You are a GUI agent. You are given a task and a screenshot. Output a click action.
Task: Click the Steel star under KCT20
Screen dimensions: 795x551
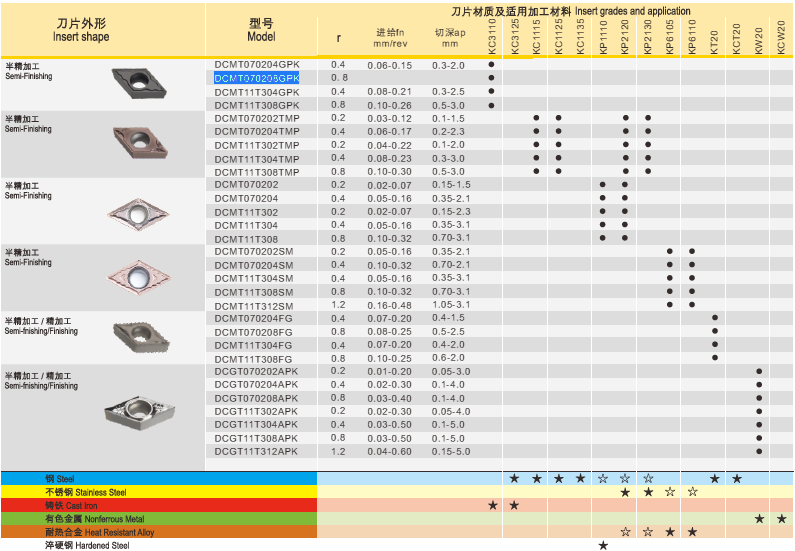(737, 479)
